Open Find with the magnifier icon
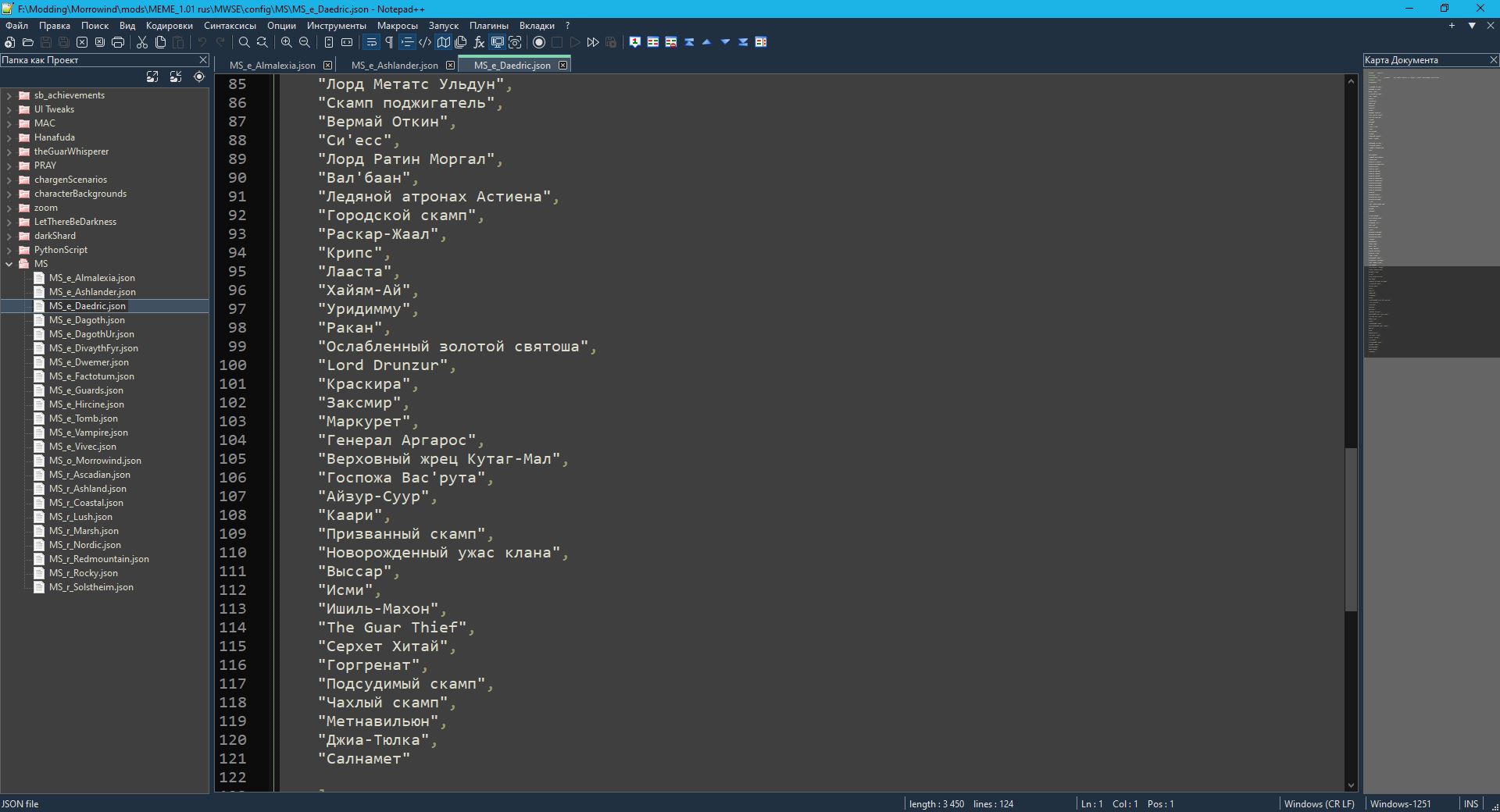Image resolution: width=1500 pixels, height=812 pixels. click(x=245, y=42)
